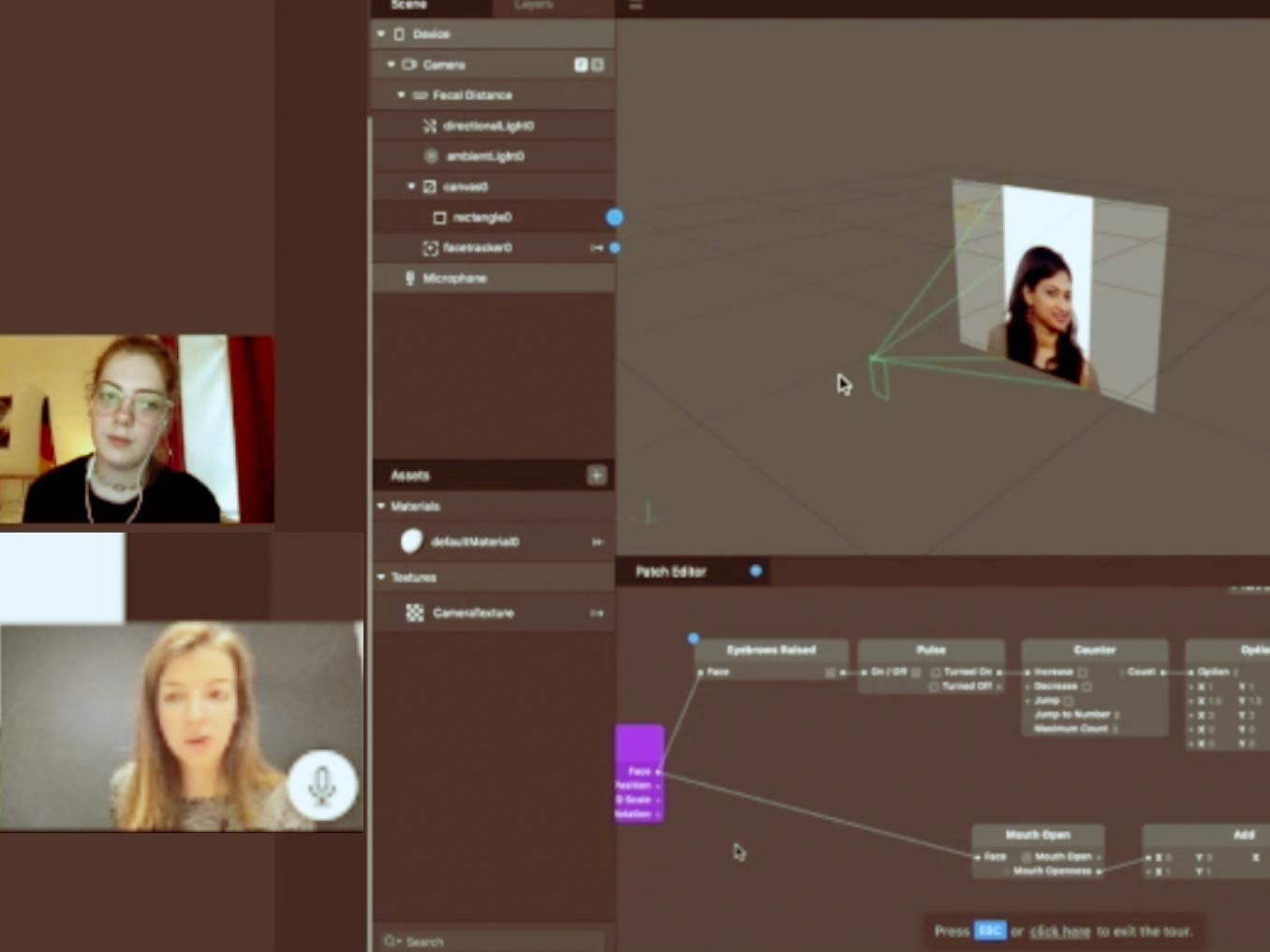Image resolution: width=1270 pixels, height=952 pixels.
Task: Click the Microphone icon in Scene tree
Action: pyautogui.click(x=409, y=278)
